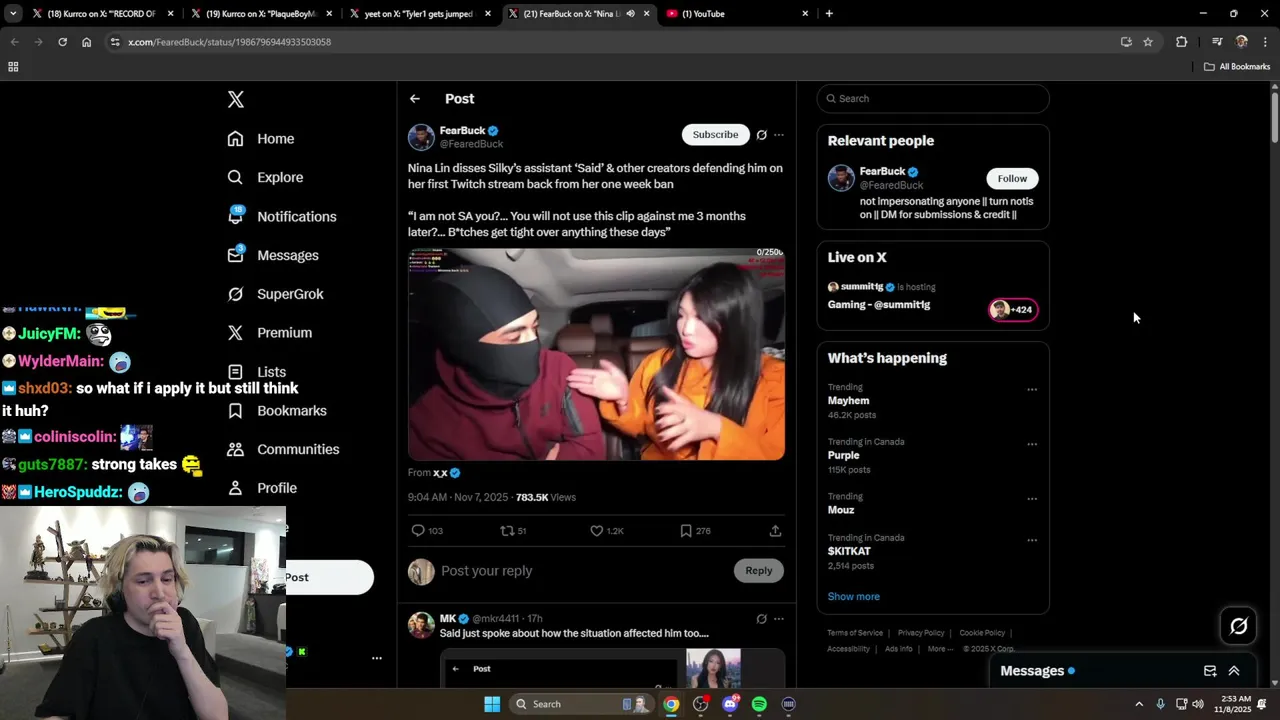Image resolution: width=1280 pixels, height=720 pixels.
Task: Share the post via share icon
Action: click(775, 531)
